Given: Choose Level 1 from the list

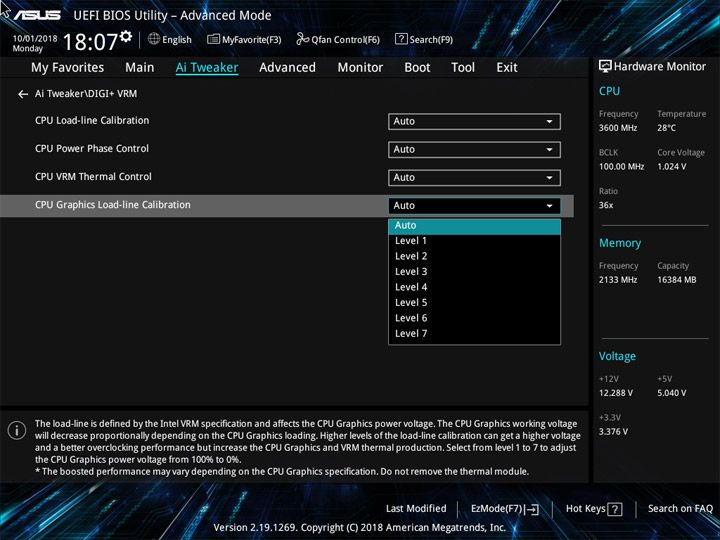Looking at the screenshot, I should [x=474, y=241].
